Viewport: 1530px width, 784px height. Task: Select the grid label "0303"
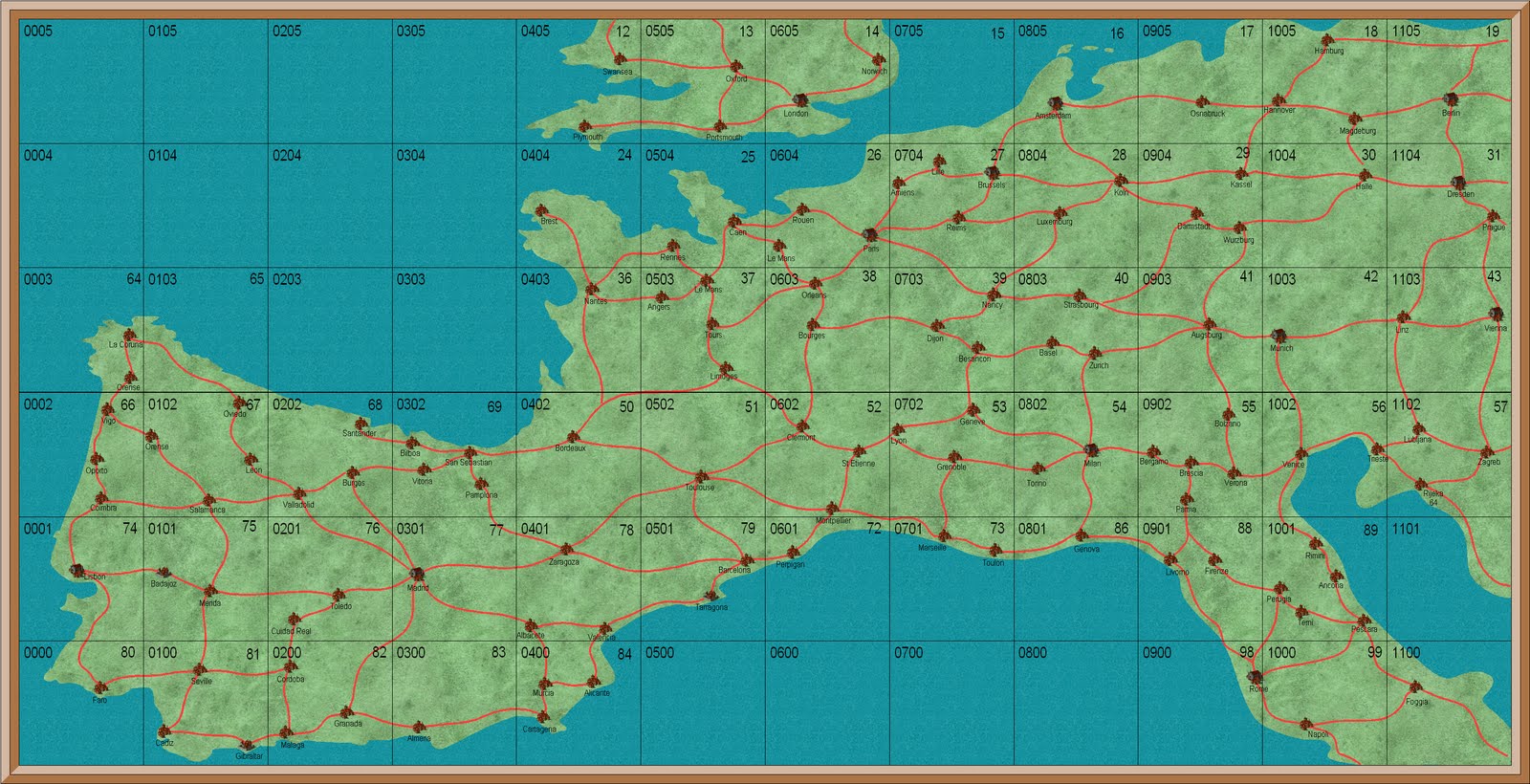(411, 280)
